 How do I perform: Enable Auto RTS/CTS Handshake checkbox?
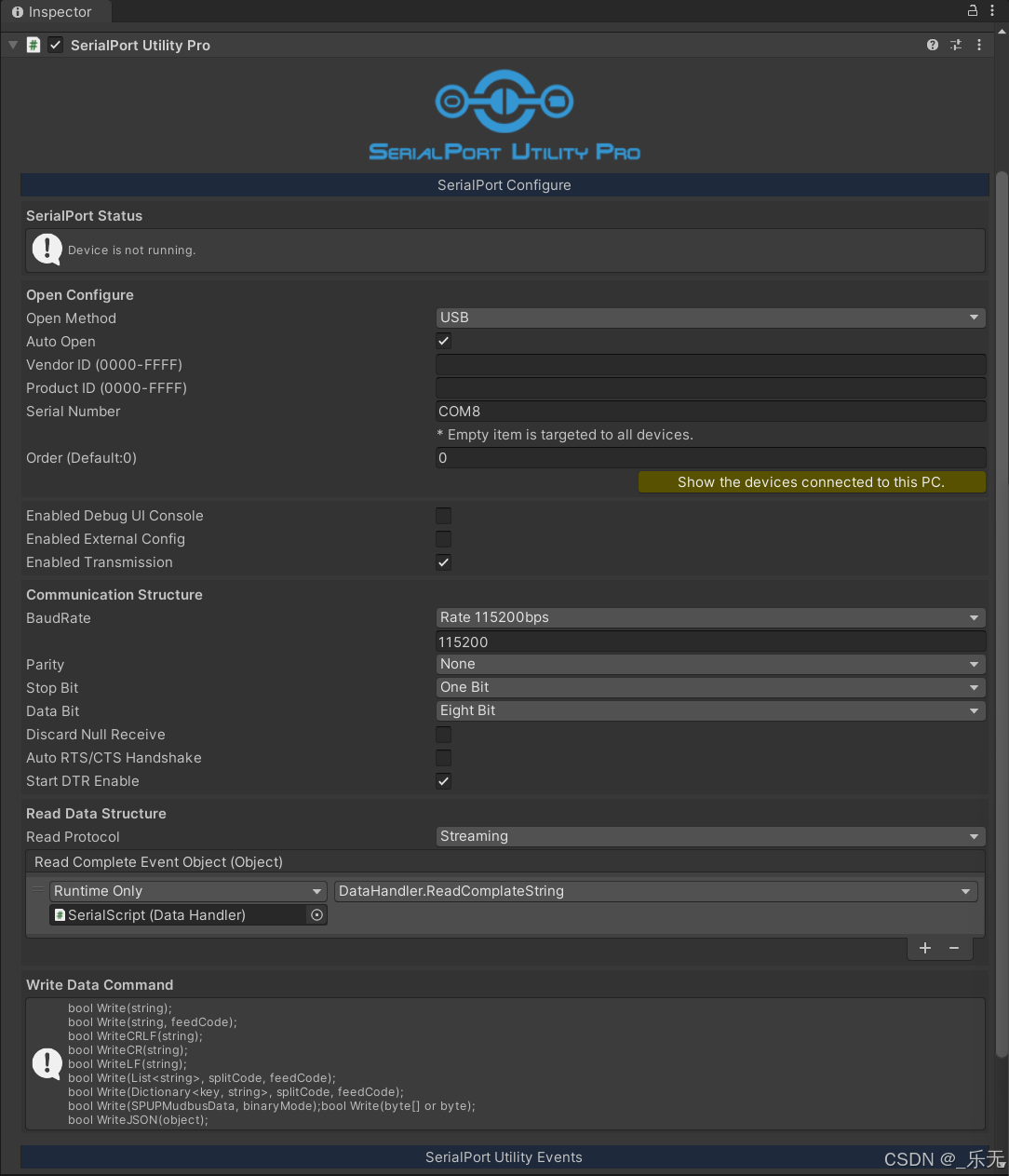444,758
